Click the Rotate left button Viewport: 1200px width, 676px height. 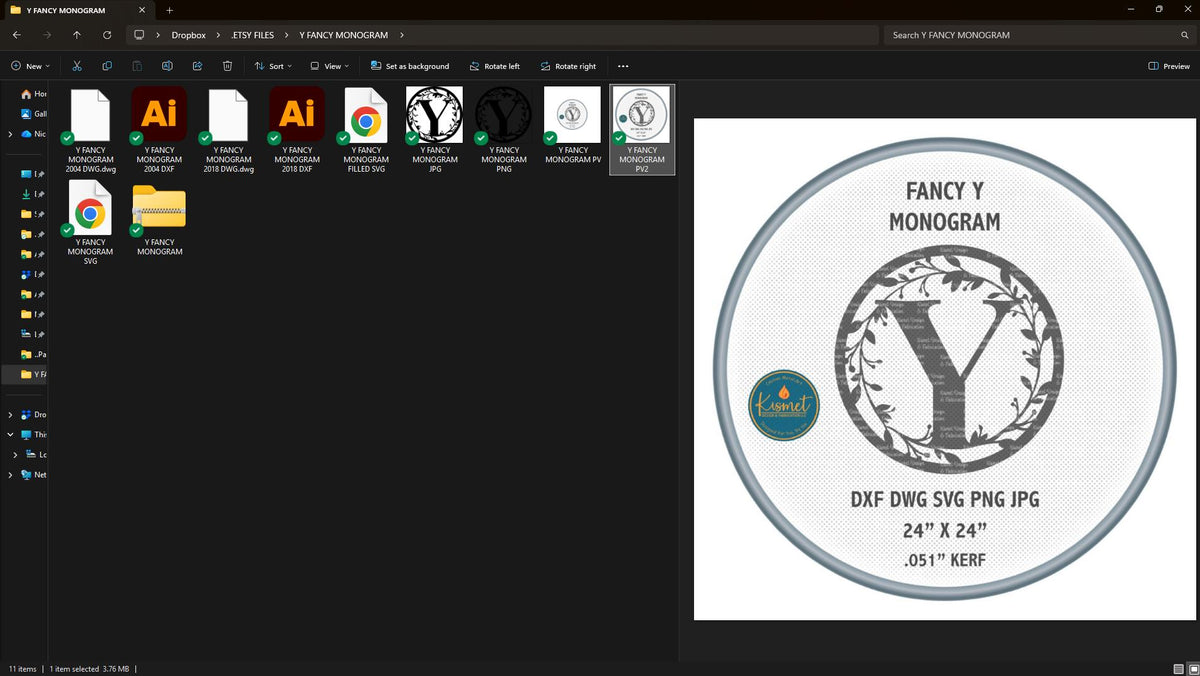click(494, 66)
